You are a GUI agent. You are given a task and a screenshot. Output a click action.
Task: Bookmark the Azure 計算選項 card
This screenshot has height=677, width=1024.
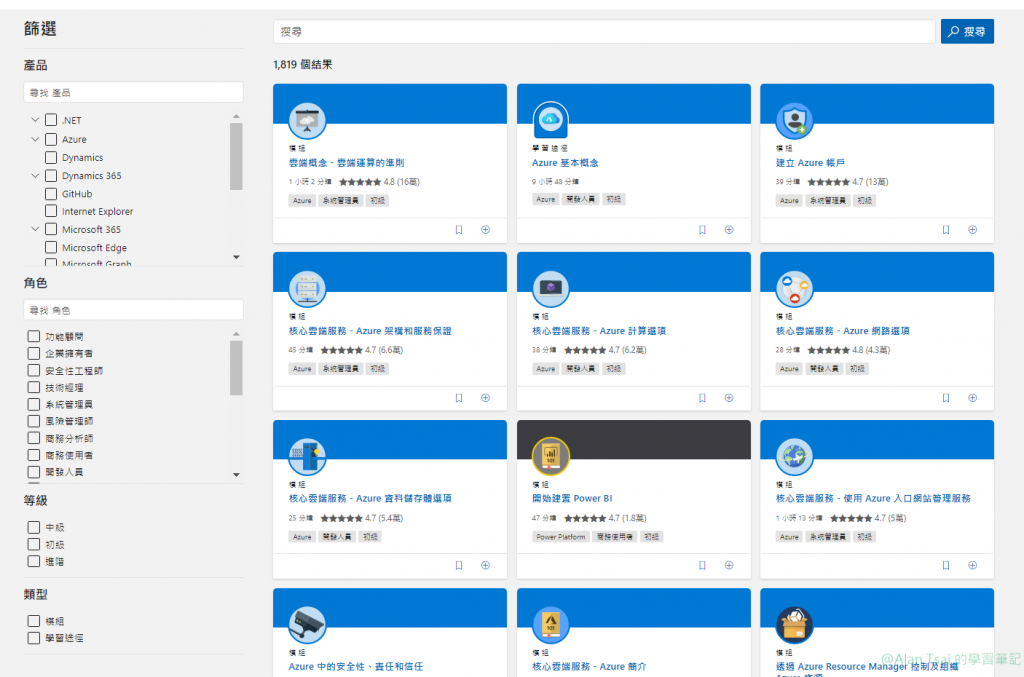[702, 398]
